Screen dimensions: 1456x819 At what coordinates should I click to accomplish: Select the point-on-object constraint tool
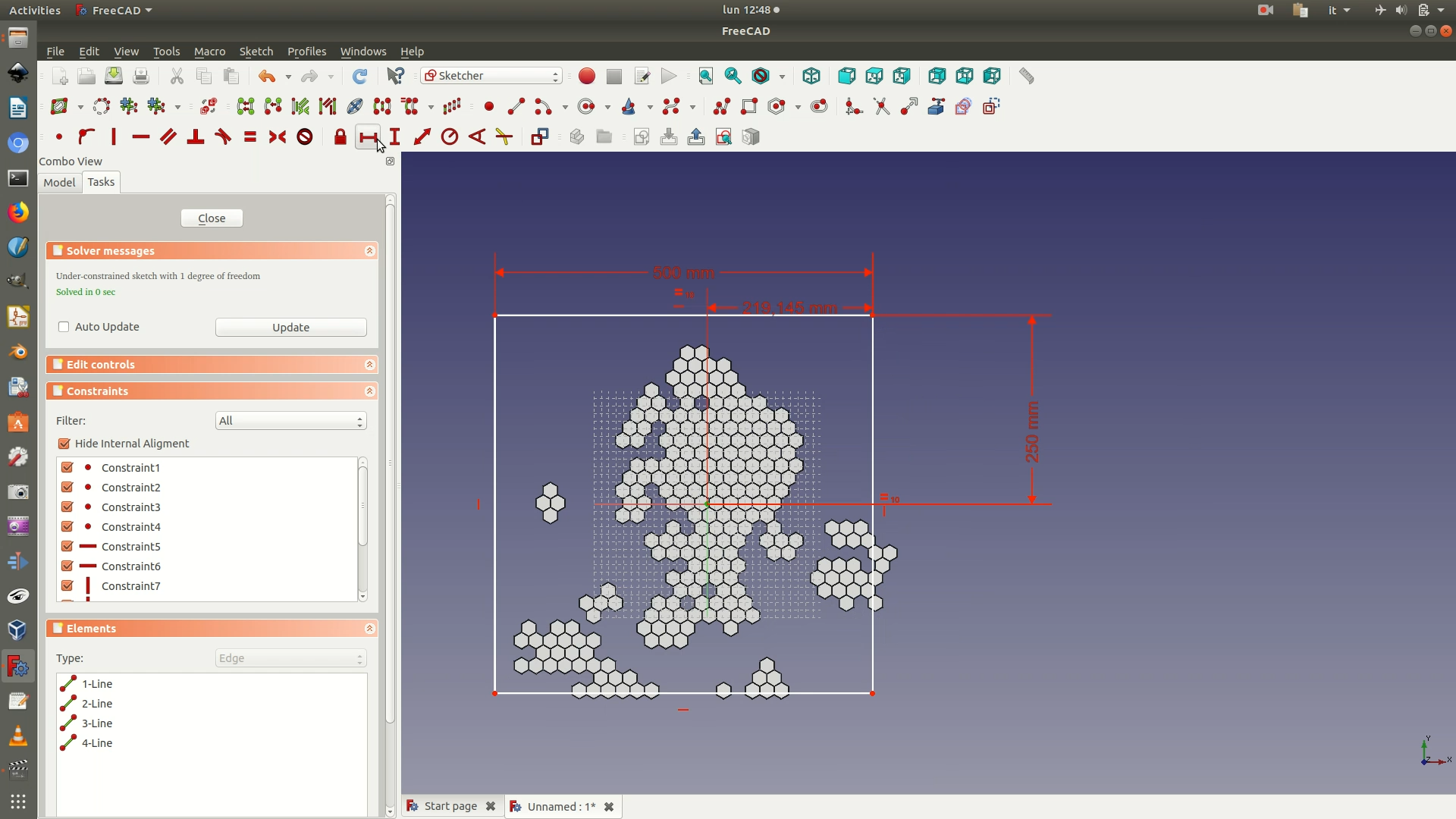[86, 137]
